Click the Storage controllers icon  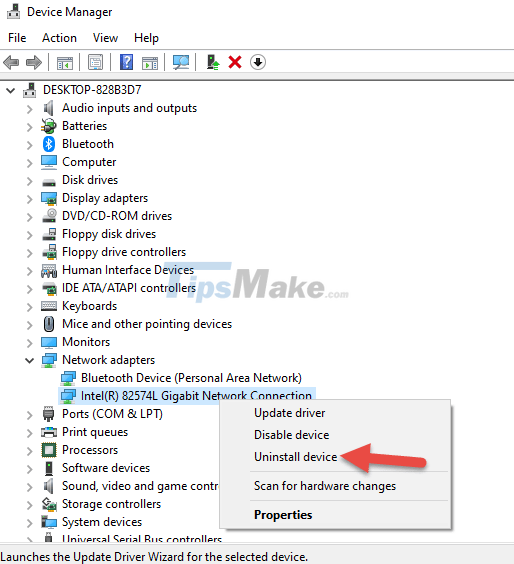[49, 504]
